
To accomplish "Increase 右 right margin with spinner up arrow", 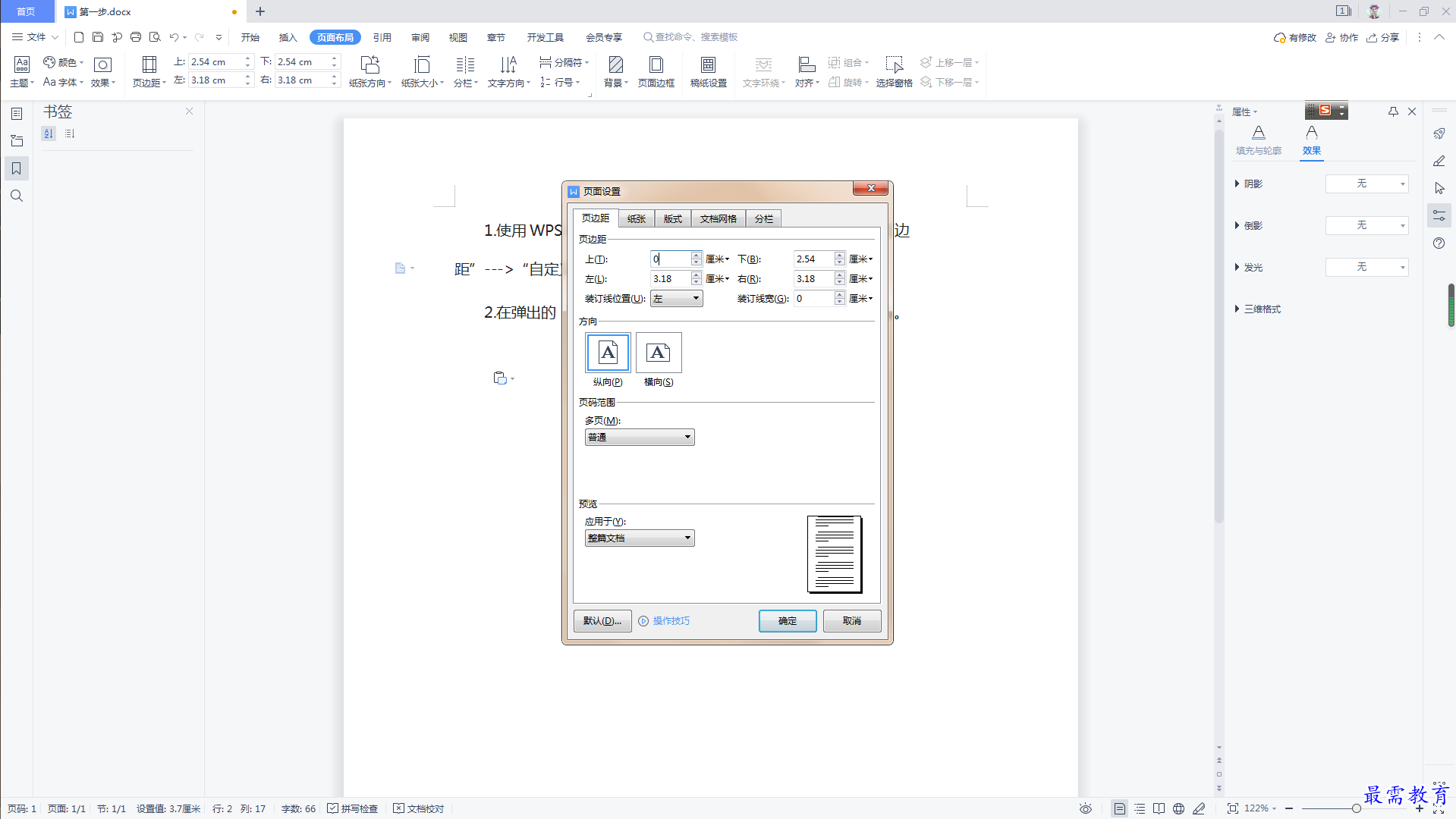I will coord(839,275).
